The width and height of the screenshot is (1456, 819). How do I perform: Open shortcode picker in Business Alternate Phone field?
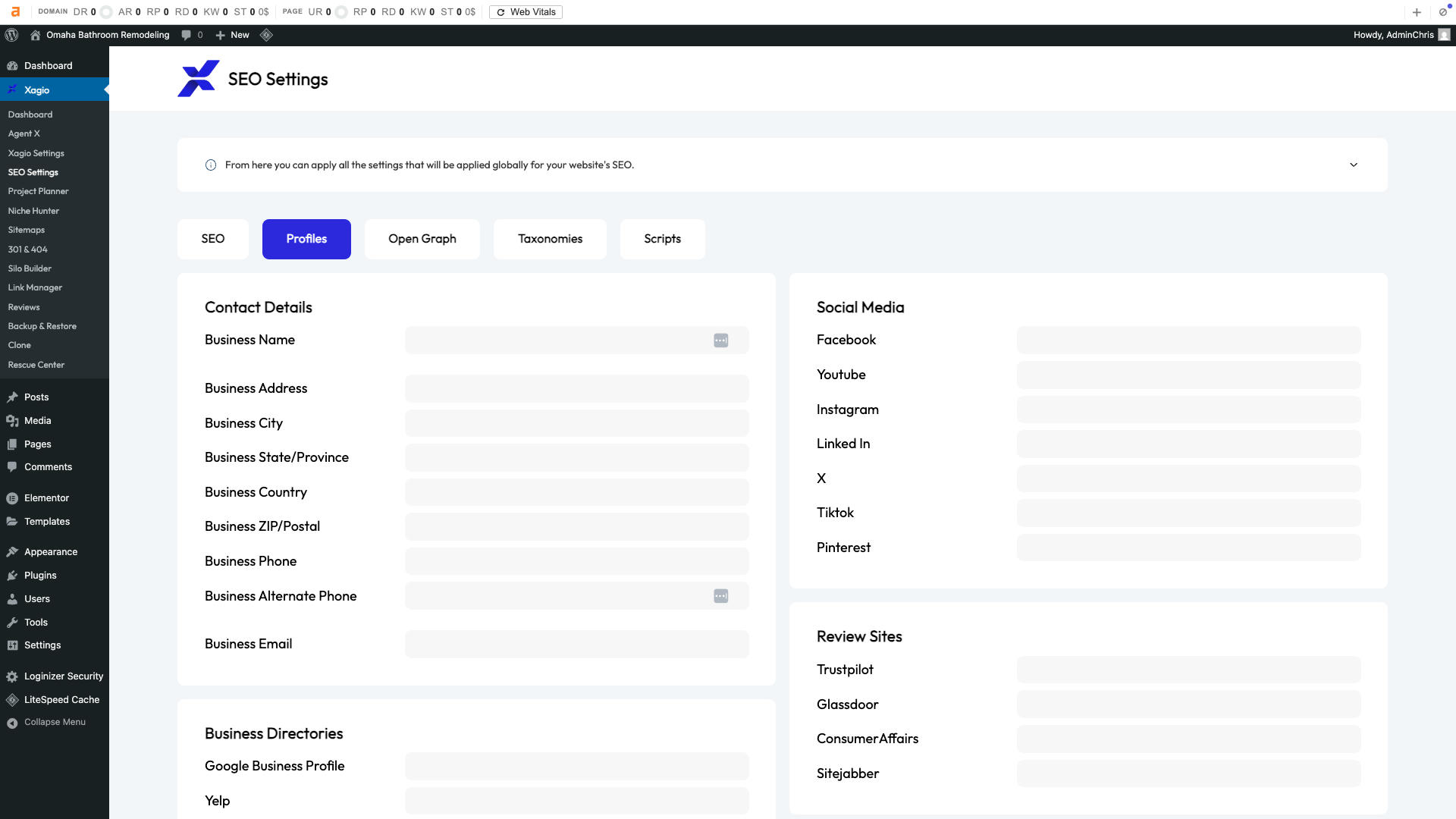(x=721, y=596)
